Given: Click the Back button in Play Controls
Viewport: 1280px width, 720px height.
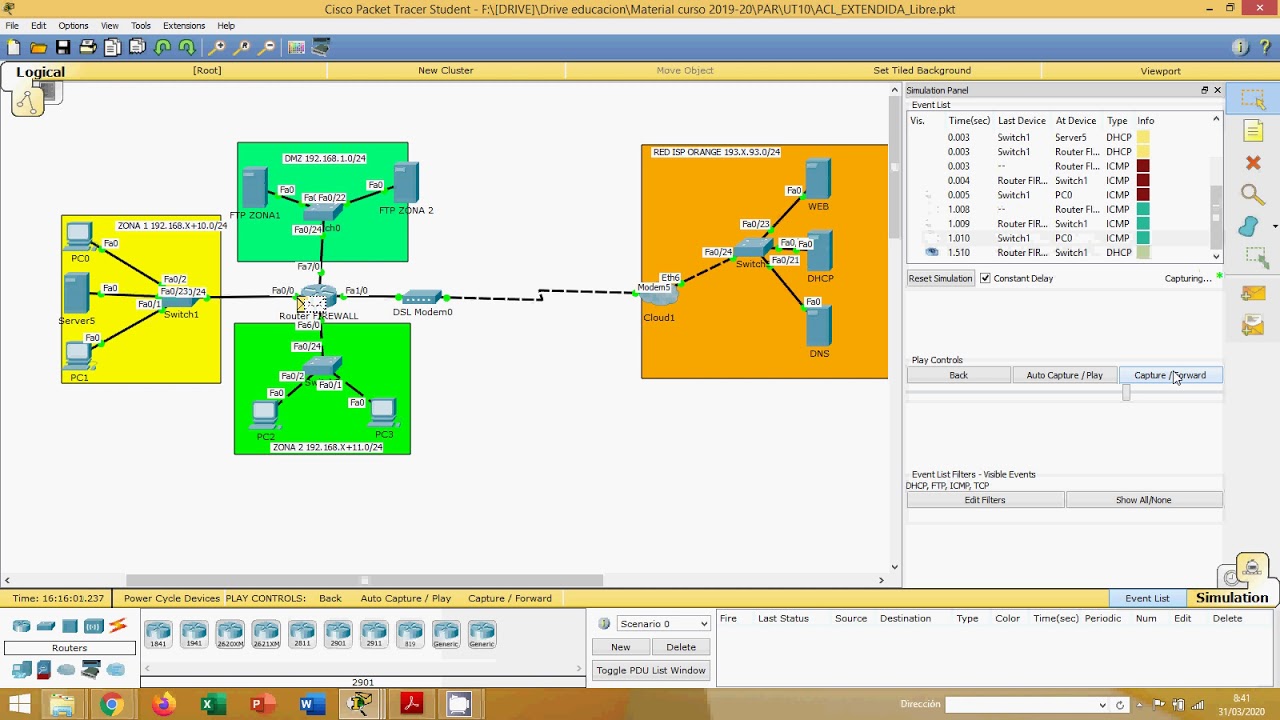Looking at the screenshot, I should 958,375.
